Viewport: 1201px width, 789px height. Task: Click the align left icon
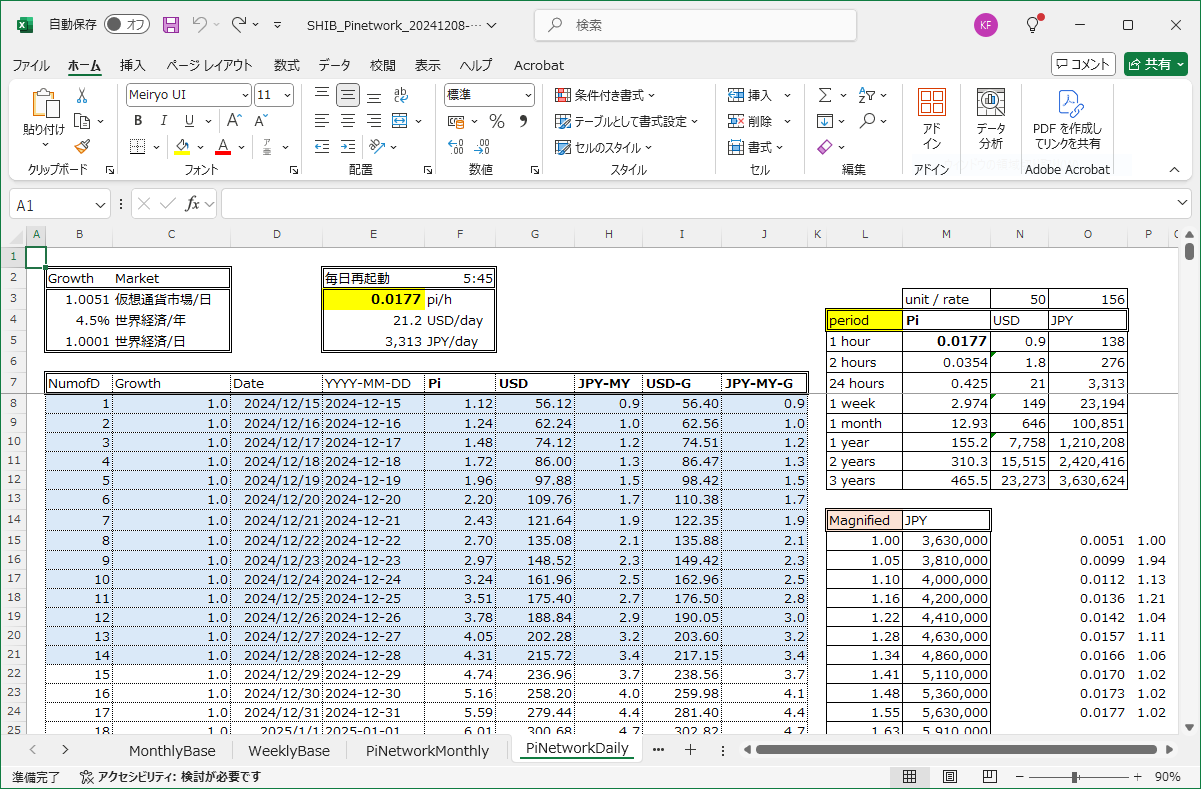click(x=321, y=121)
